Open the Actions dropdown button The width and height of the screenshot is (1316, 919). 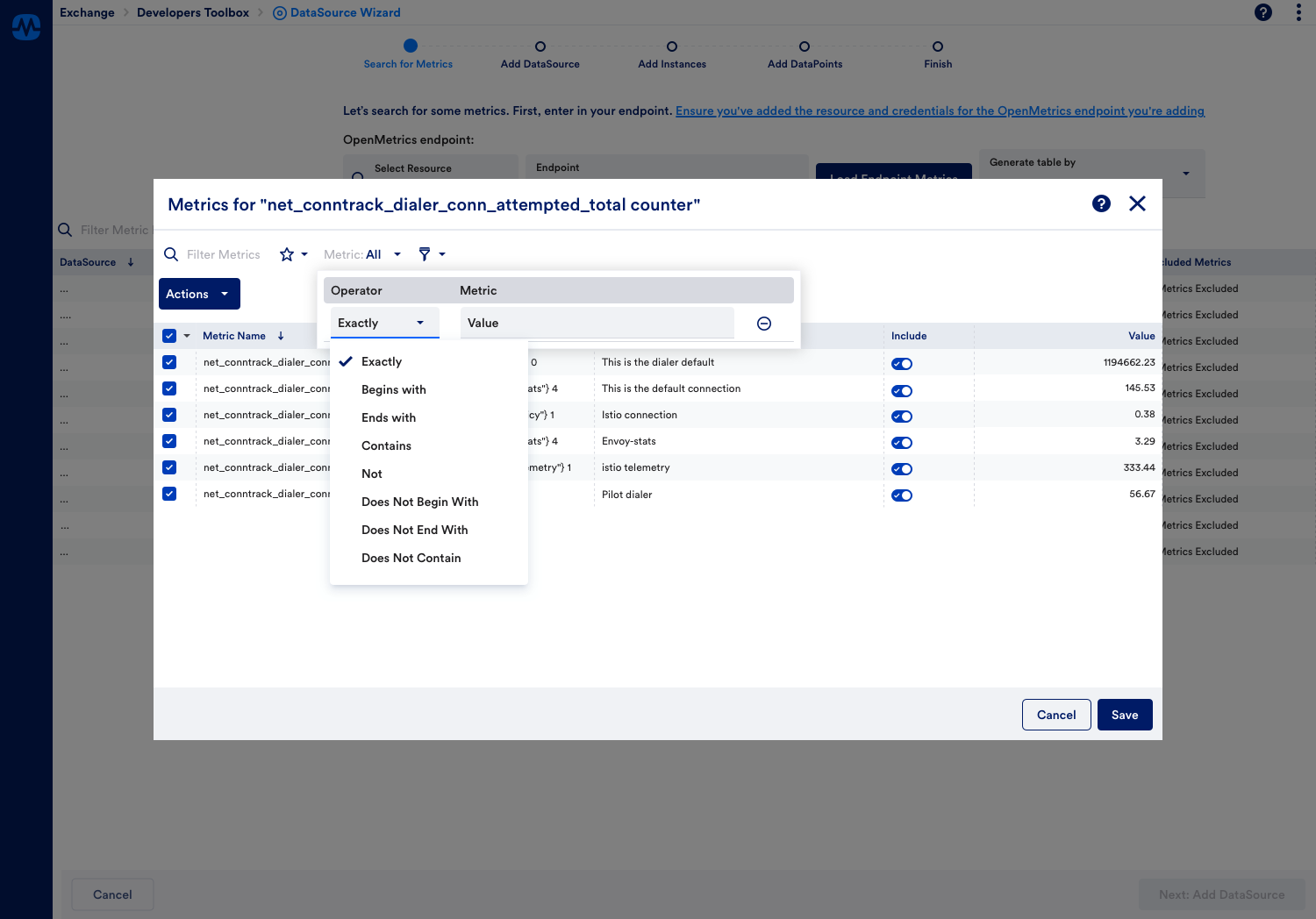[x=199, y=294]
